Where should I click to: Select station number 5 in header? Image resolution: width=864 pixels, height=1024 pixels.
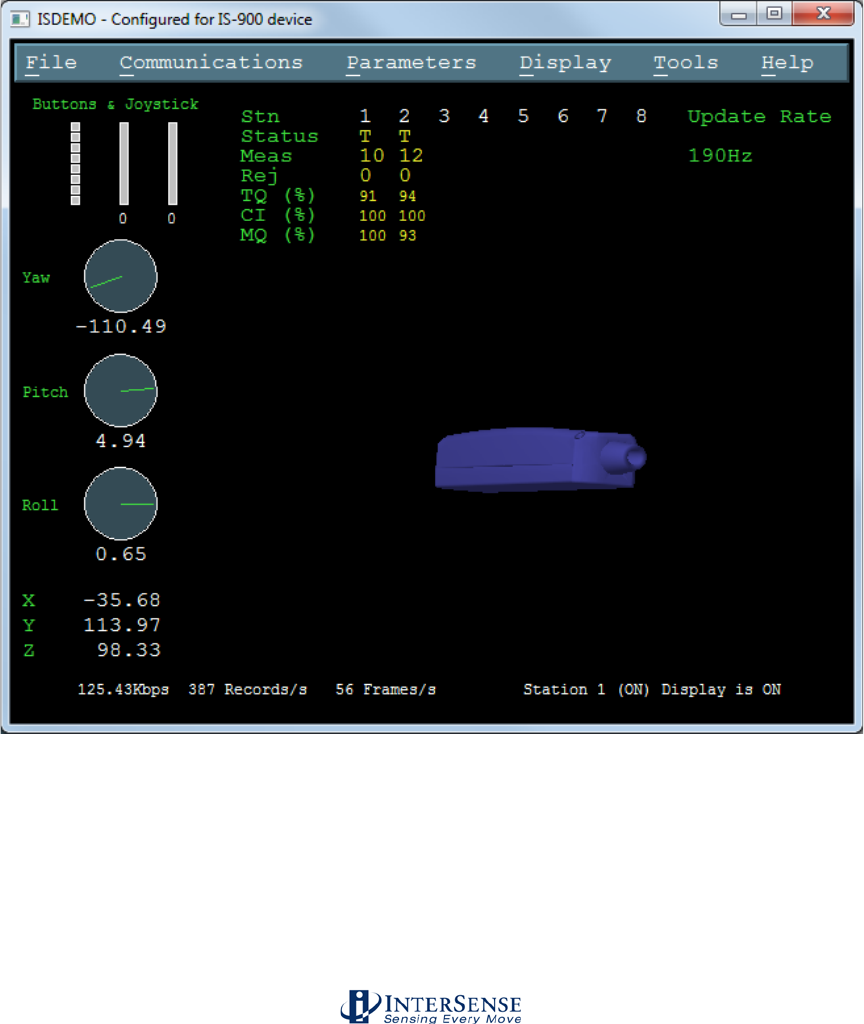tap(523, 116)
